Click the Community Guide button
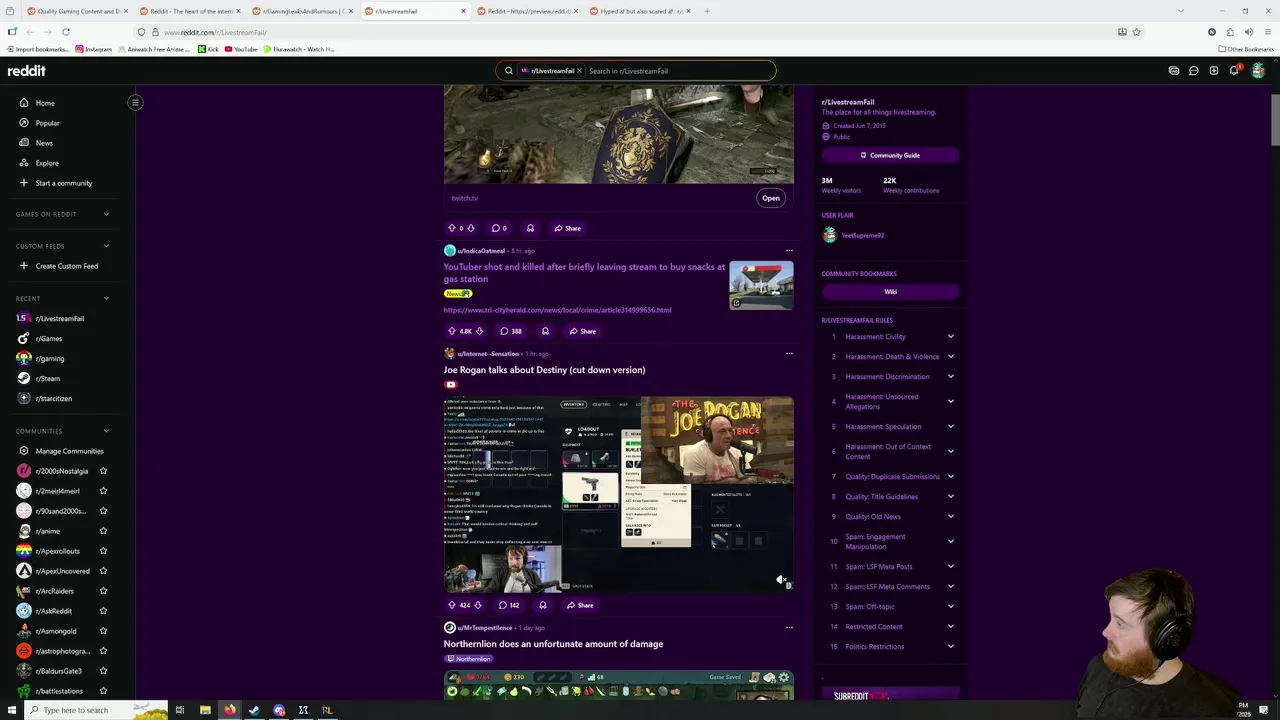Viewport: 1280px width, 720px height. click(x=890, y=155)
